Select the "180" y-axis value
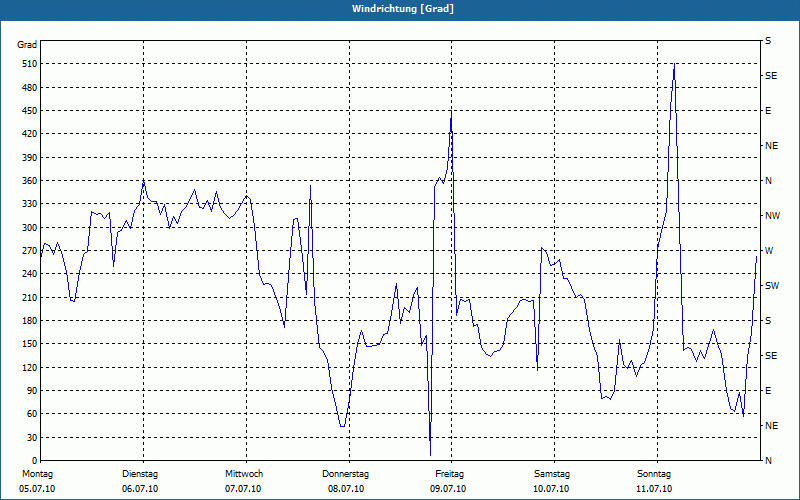800x500 pixels. pyautogui.click(x=30, y=321)
